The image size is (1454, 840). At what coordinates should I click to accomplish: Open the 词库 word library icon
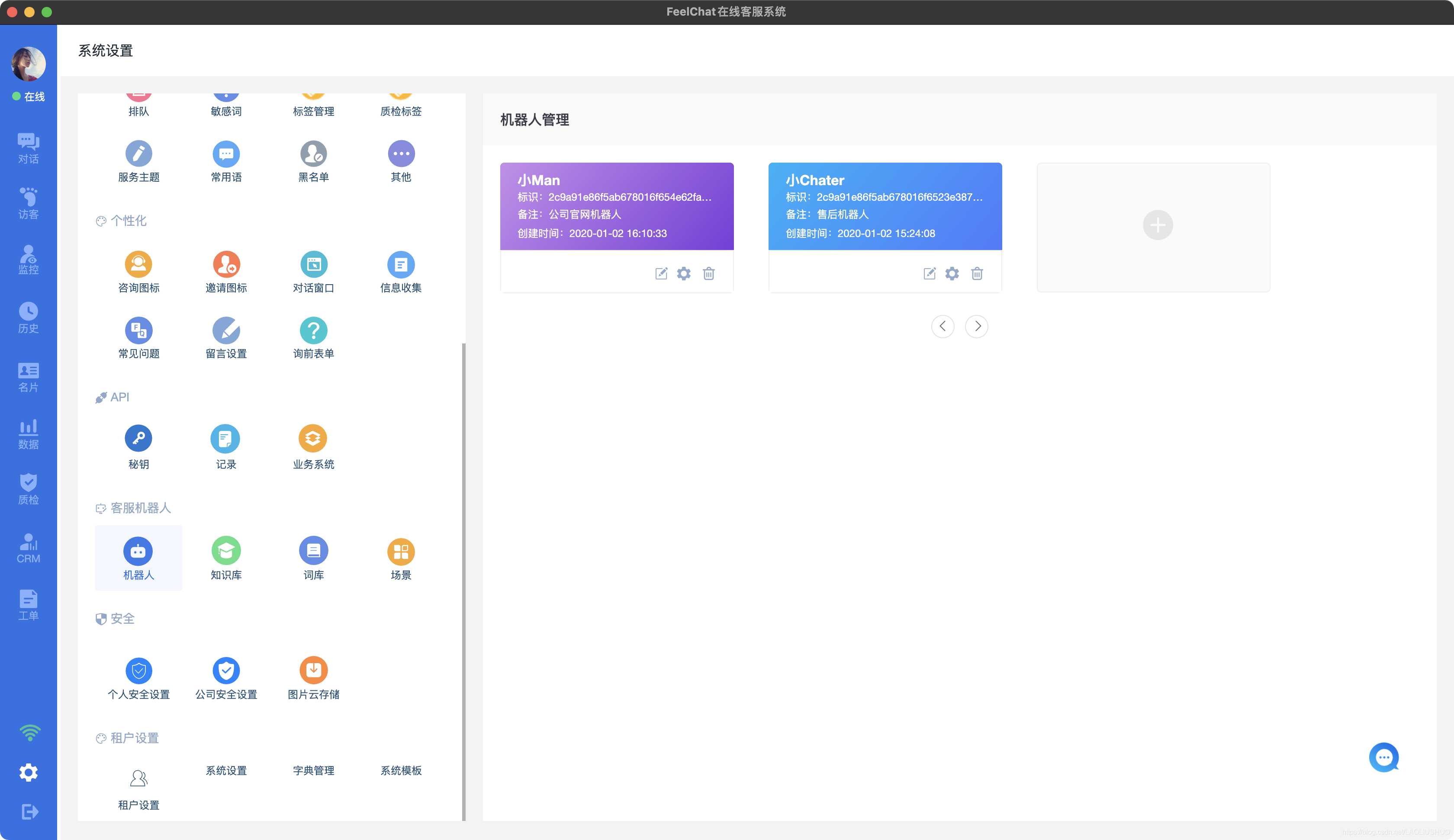[x=313, y=551]
